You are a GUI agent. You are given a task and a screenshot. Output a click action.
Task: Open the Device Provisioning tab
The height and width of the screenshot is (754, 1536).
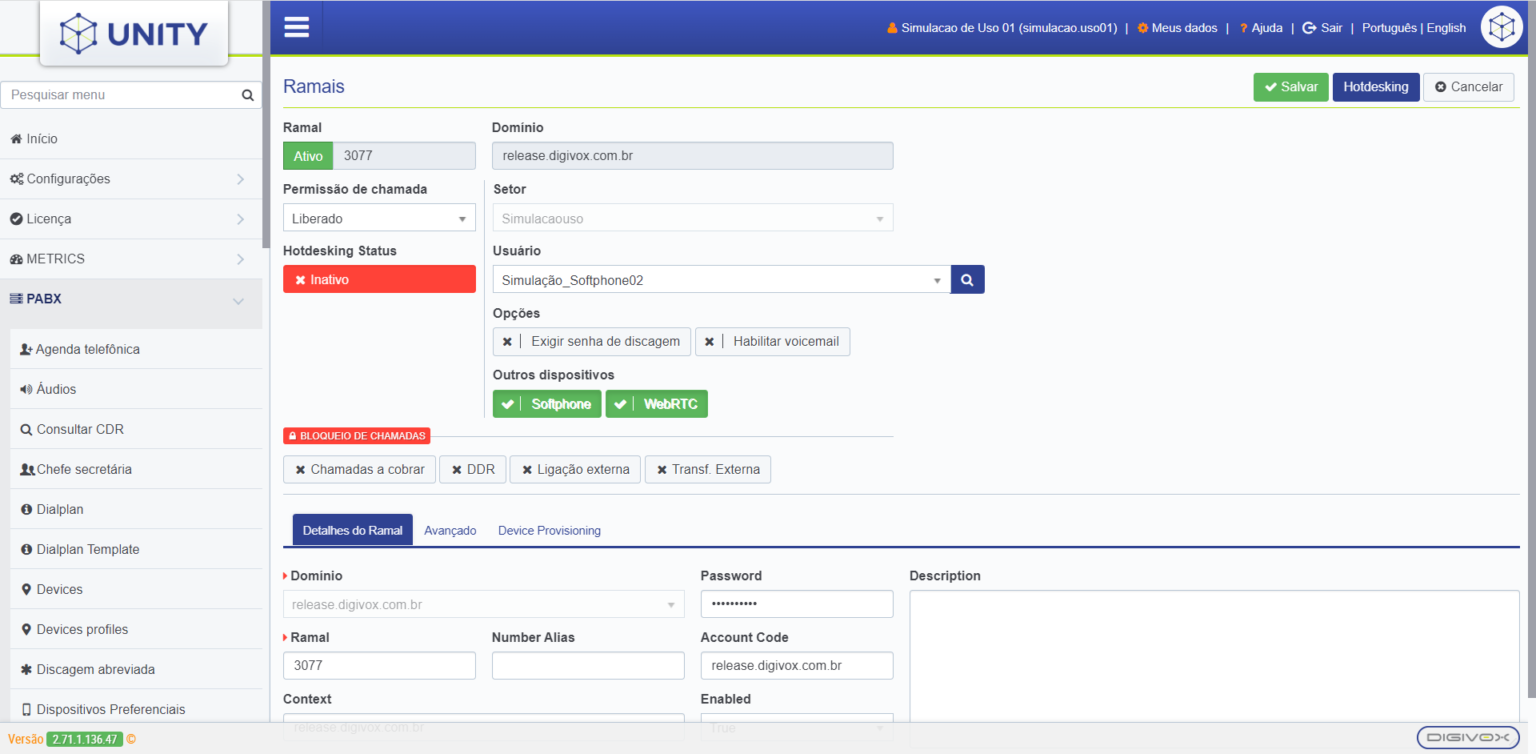[x=549, y=530]
